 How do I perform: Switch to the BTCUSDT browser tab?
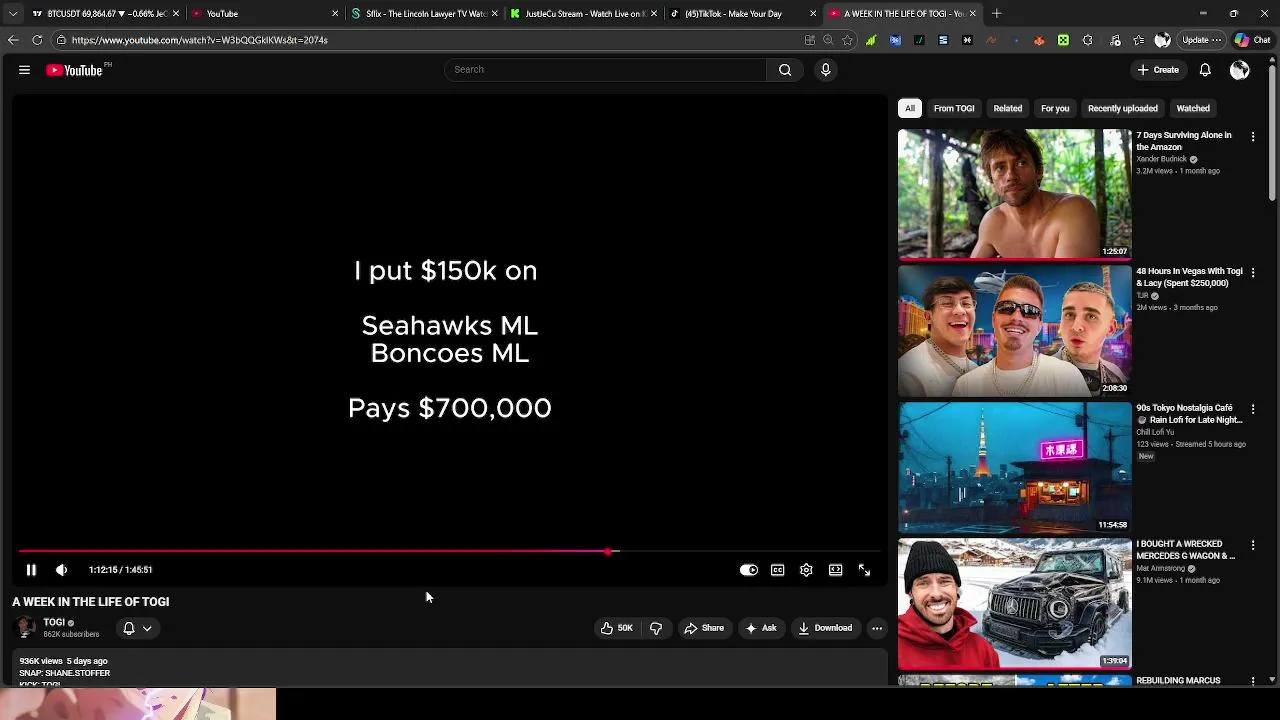tap(106, 14)
